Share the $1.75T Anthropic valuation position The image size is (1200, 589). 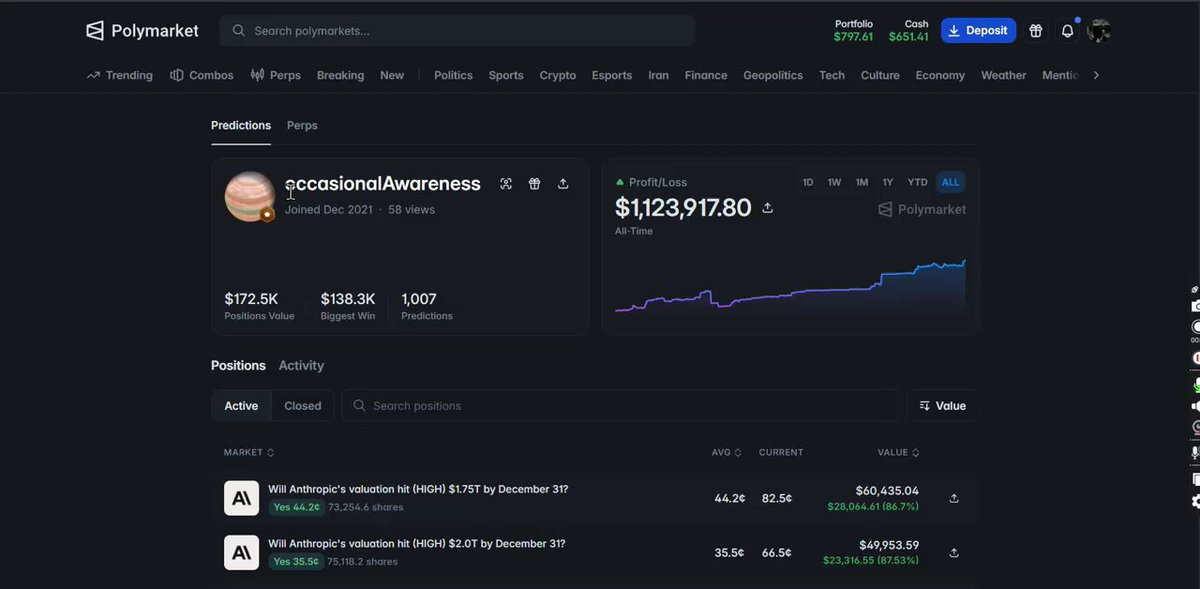(x=954, y=498)
